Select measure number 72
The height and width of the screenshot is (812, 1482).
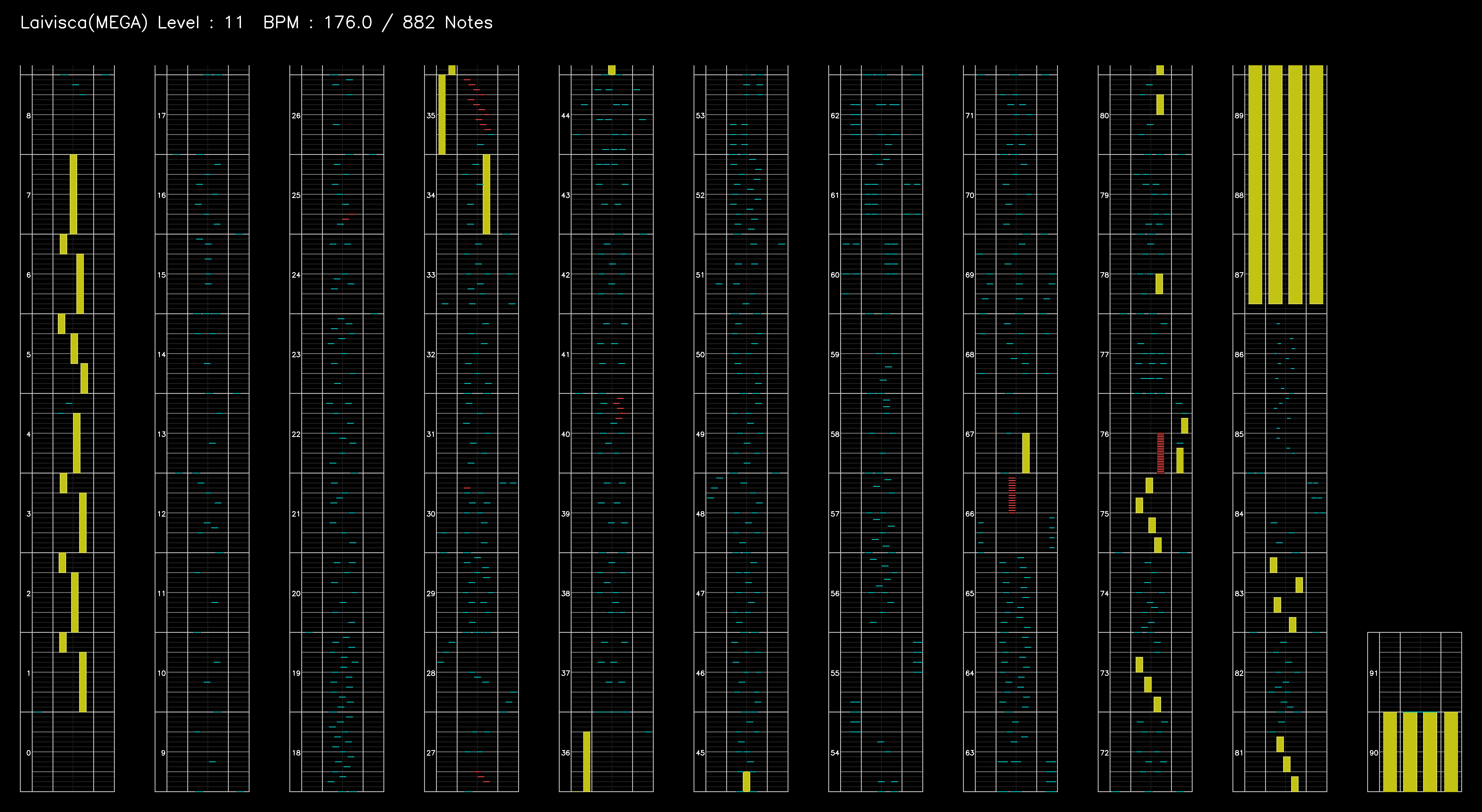pos(1105,753)
